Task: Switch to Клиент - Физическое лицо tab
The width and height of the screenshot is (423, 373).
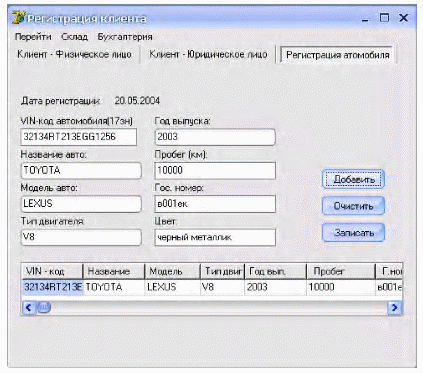Action: tap(74, 54)
